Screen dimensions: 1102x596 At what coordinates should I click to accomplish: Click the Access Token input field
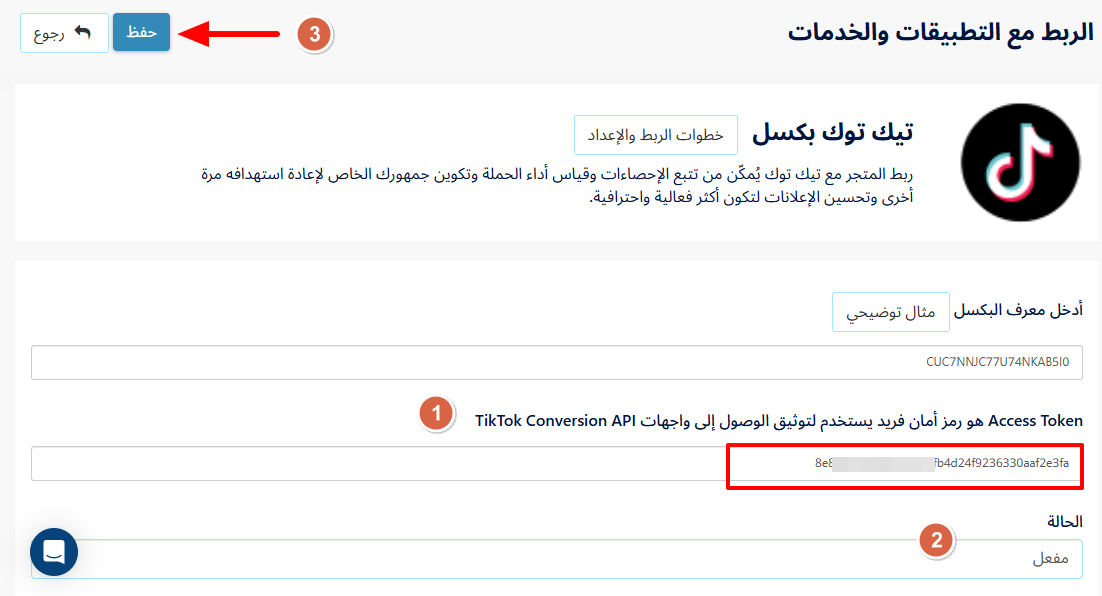[x=557, y=463]
